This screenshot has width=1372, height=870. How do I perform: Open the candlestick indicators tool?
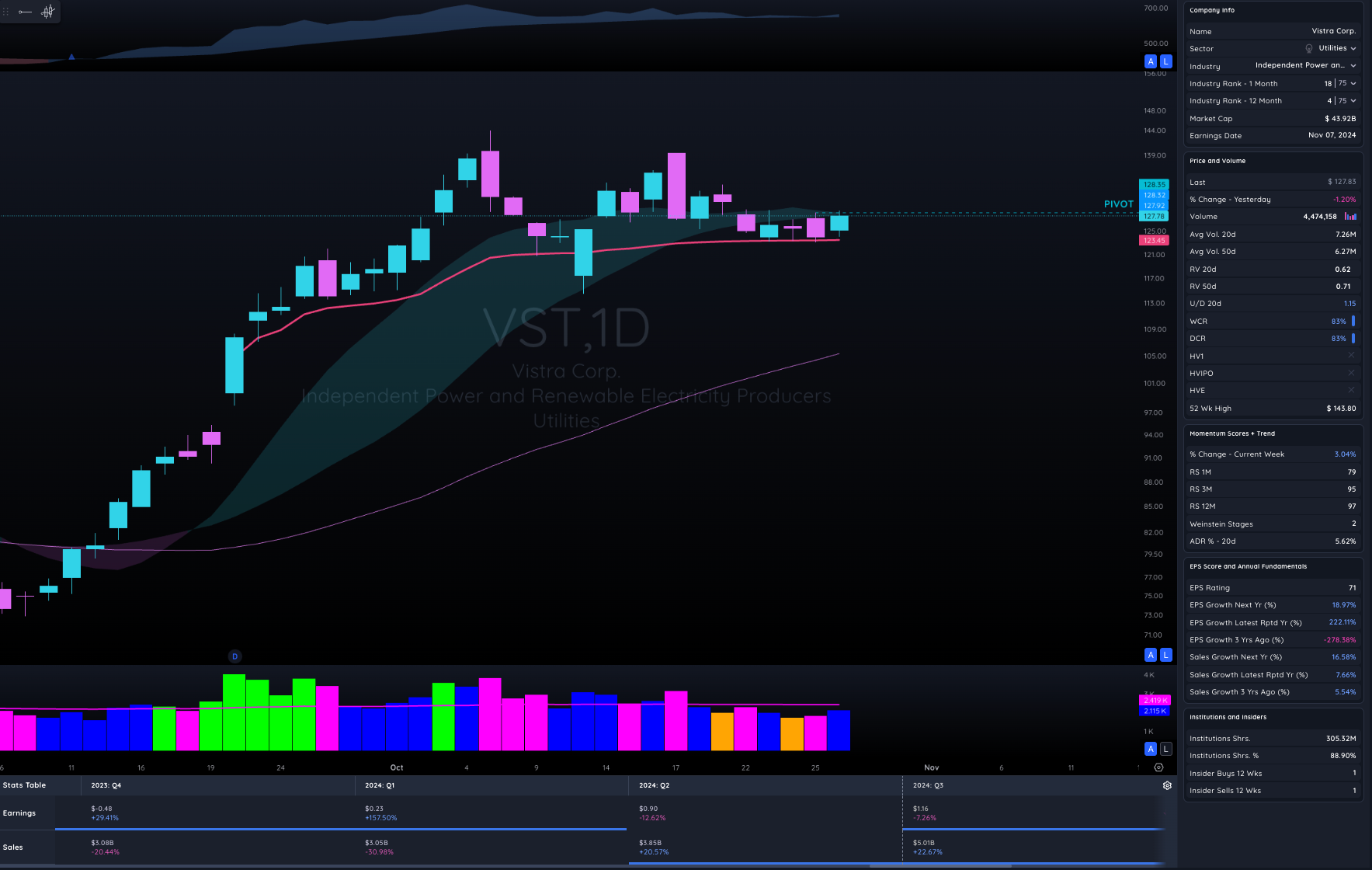[x=48, y=12]
